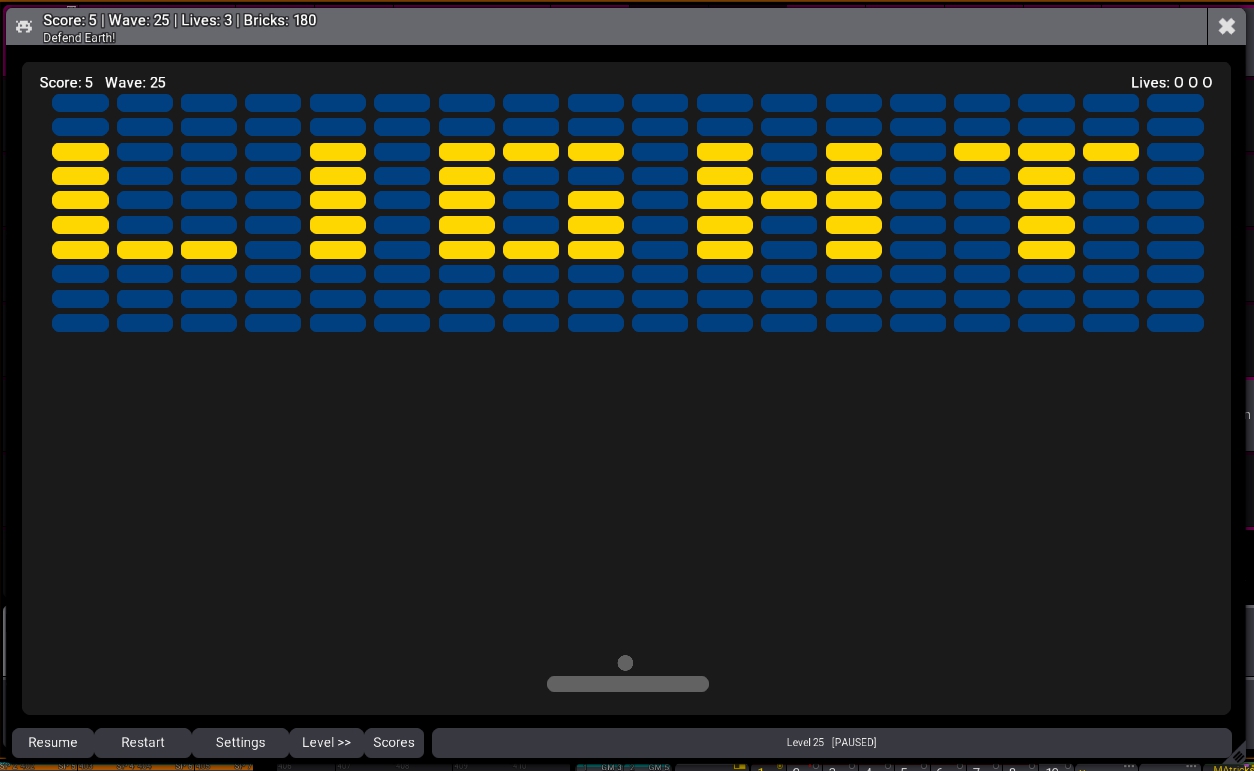1254x771 pixels.
Task: Restart the game
Action: 143,743
